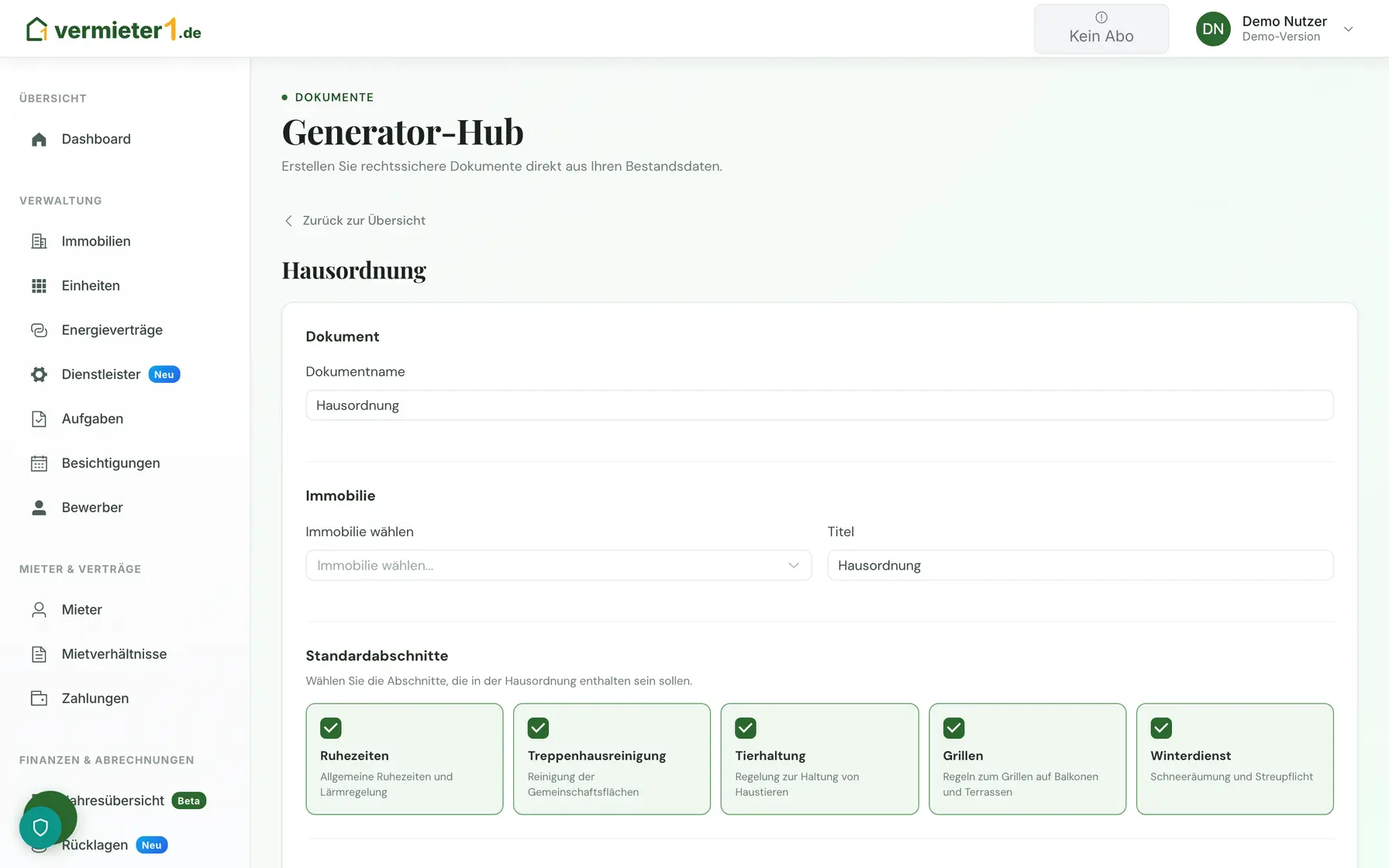
Task: Click the Mietverhältnisse document icon
Action: pyautogui.click(x=39, y=654)
